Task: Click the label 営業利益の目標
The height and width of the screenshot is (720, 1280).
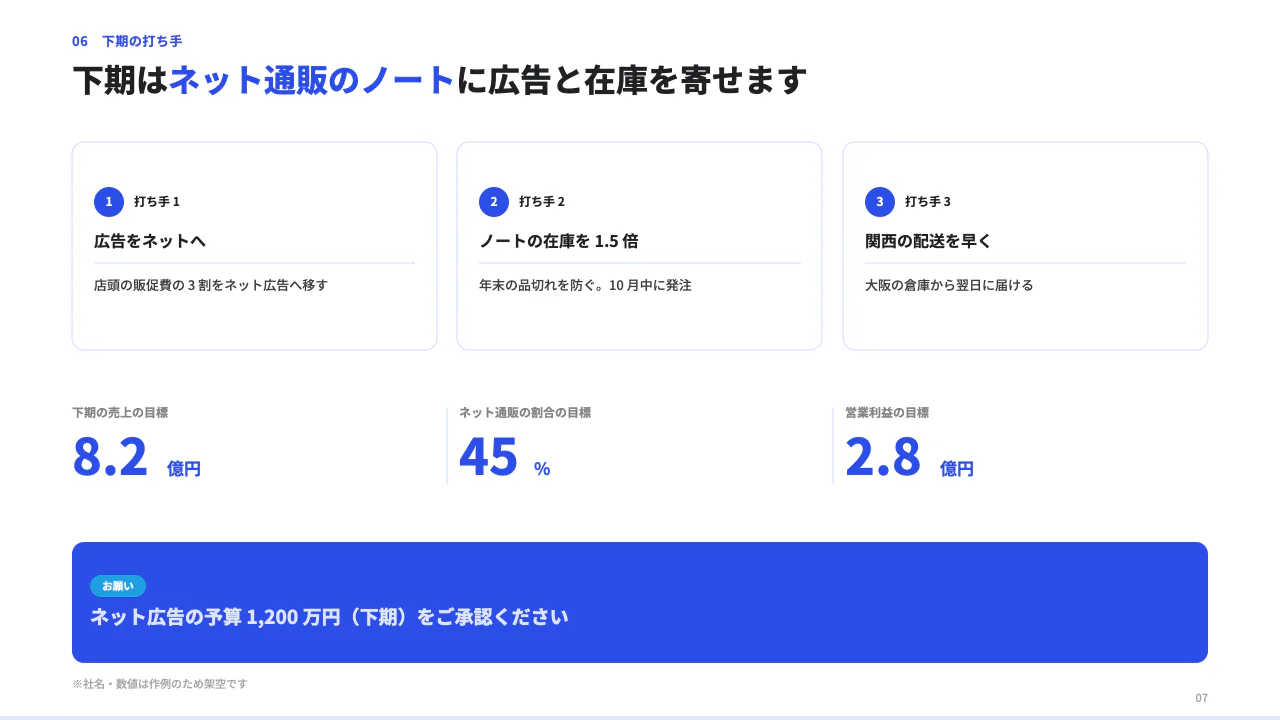Action: click(x=887, y=412)
